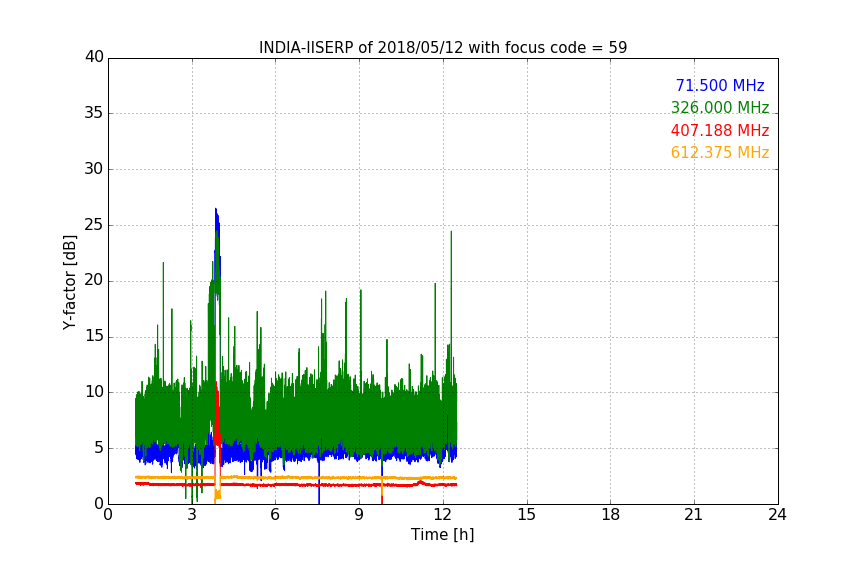This screenshot has height=576, width=864.
Task: Click the x-axis tick label '15'
Action: pyautogui.click(x=527, y=515)
